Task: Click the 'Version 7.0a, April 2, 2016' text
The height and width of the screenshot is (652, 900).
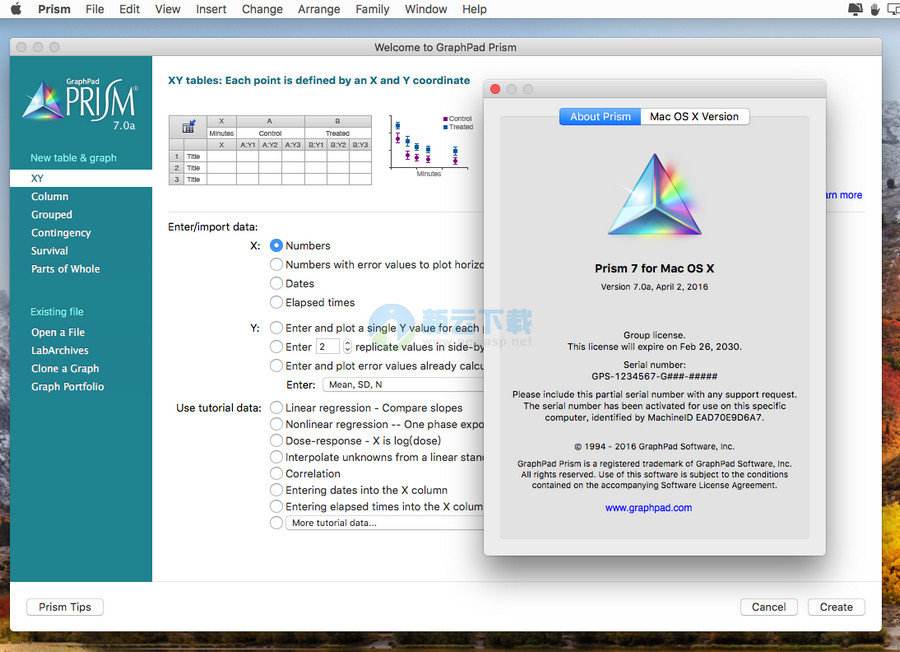Action: (x=654, y=287)
